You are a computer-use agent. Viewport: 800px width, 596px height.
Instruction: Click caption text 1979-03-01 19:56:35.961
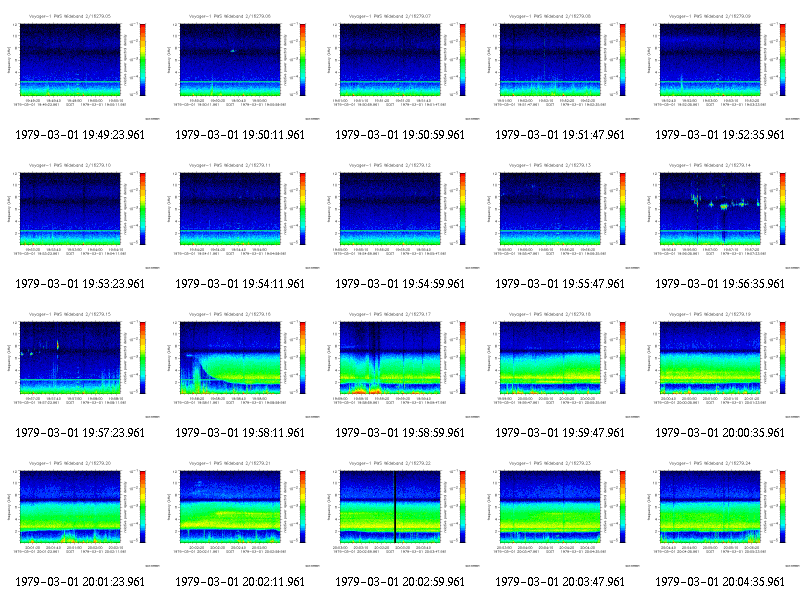coord(720,284)
